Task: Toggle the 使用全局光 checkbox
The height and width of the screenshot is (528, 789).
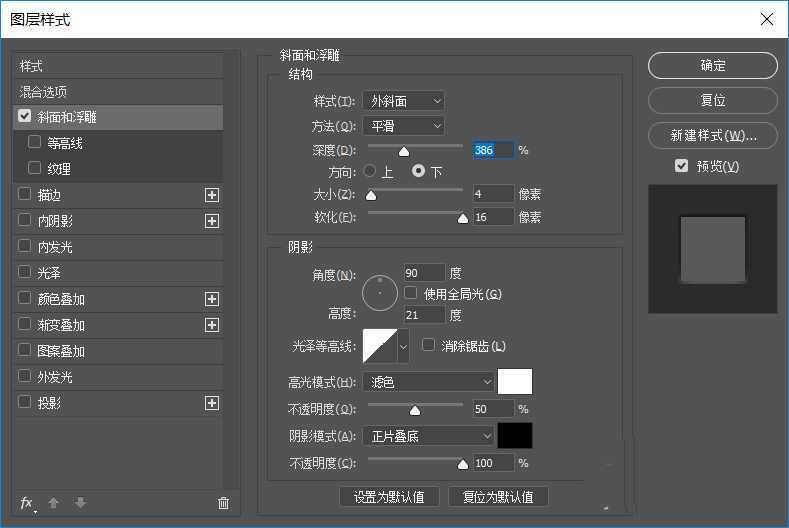Action: point(411,294)
